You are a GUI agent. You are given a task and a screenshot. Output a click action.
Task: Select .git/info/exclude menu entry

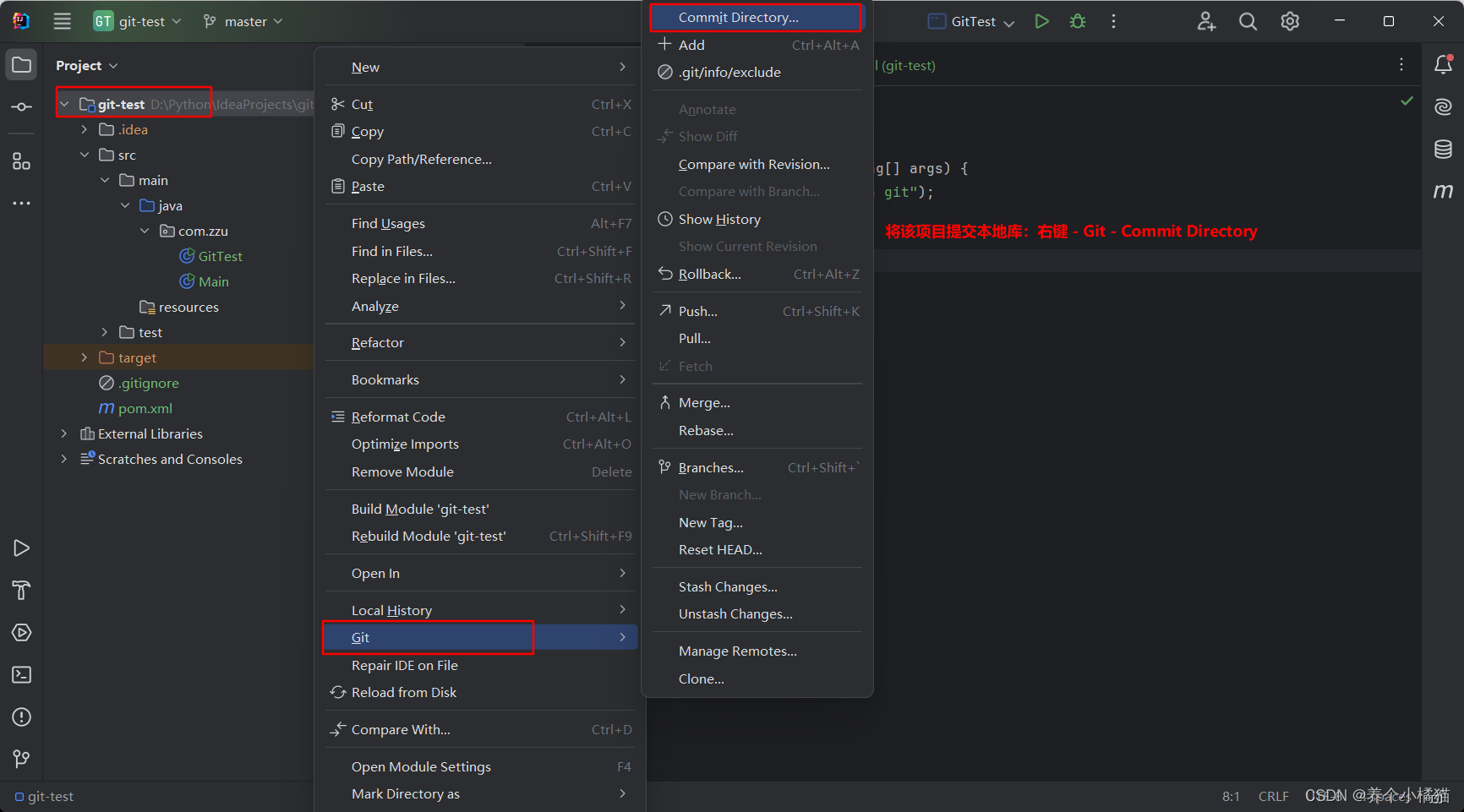pyautogui.click(x=757, y=72)
